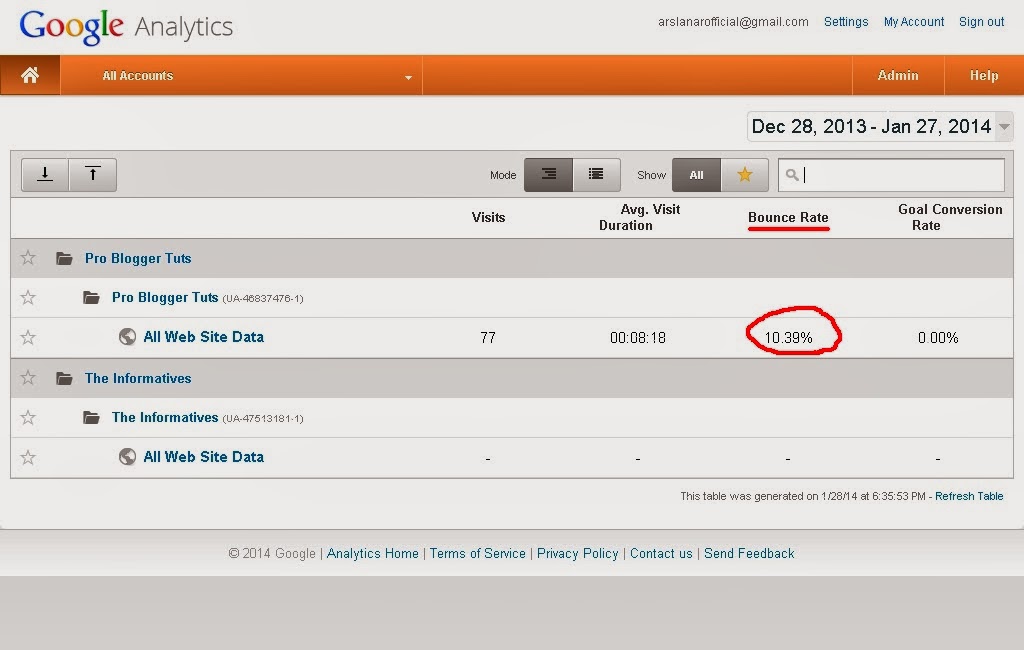Show all accounts with the All button
Screen dimensions: 1024x650
pyautogui.click(x=696, y=174)
